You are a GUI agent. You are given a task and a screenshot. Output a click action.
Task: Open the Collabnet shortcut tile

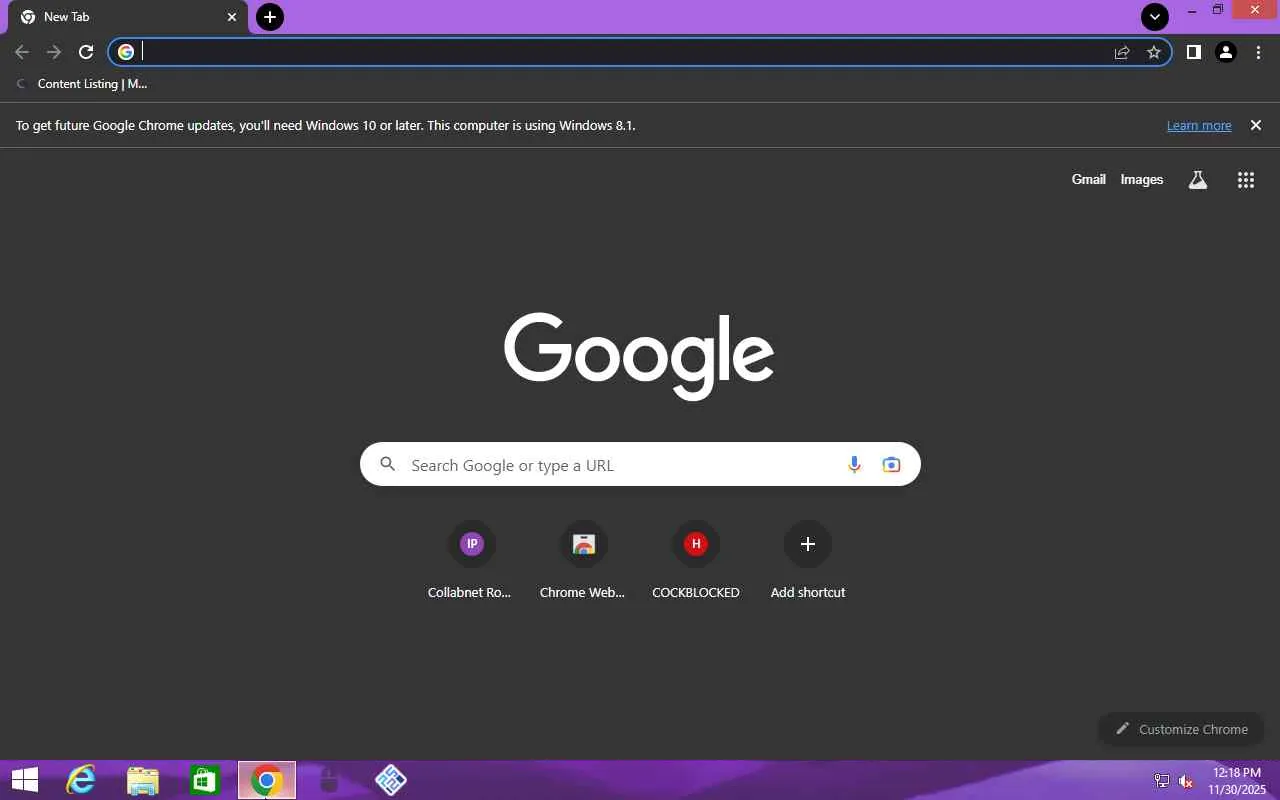coord(470,560)
